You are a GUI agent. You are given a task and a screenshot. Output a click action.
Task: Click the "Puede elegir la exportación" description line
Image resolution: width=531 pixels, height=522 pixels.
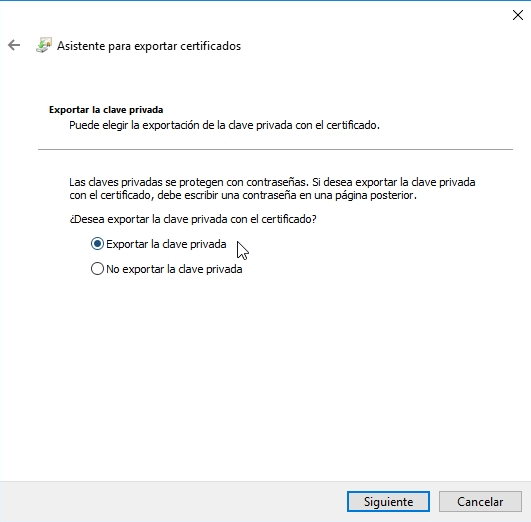point(224,125)
